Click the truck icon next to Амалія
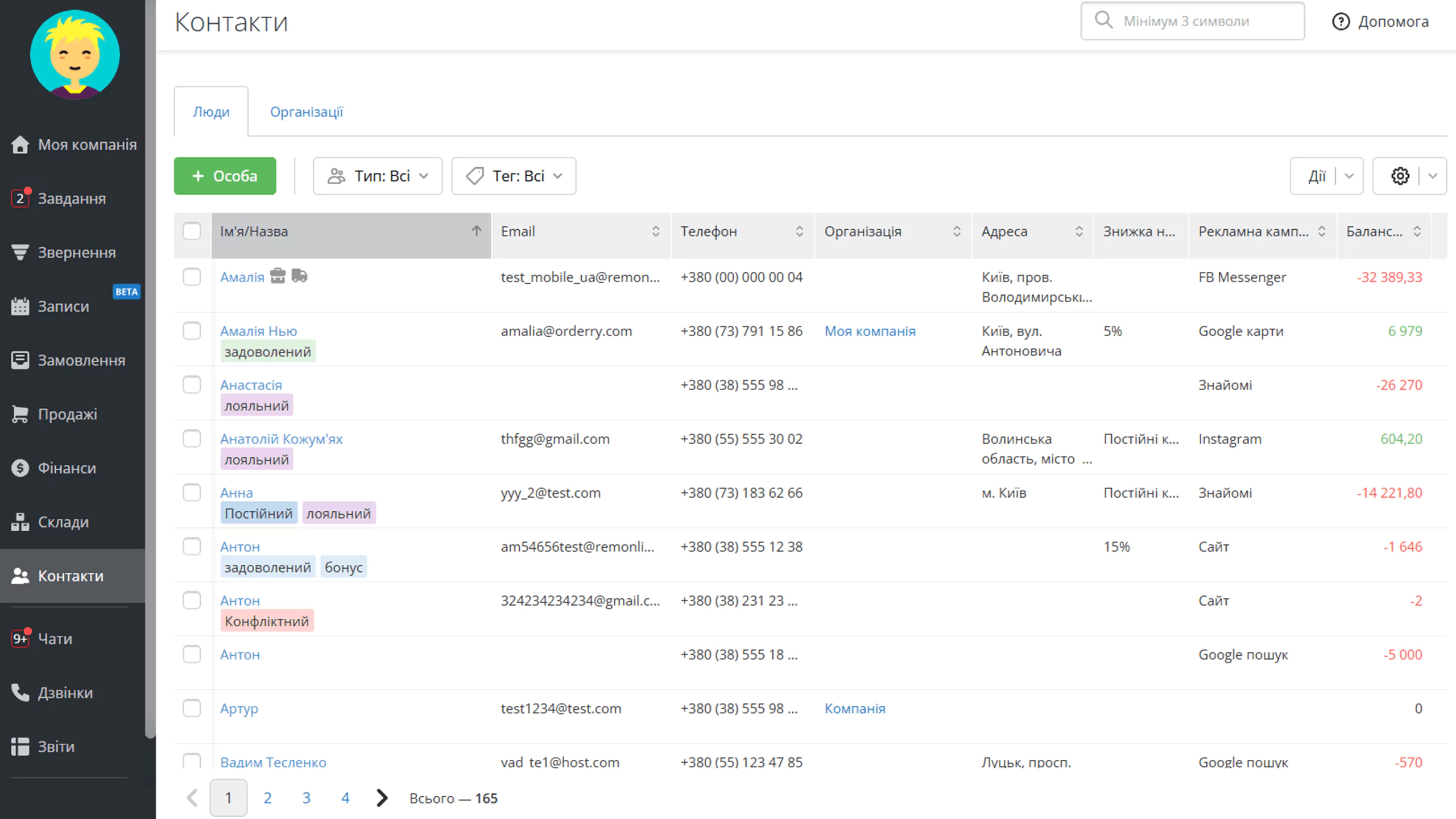 pos(299,276)
